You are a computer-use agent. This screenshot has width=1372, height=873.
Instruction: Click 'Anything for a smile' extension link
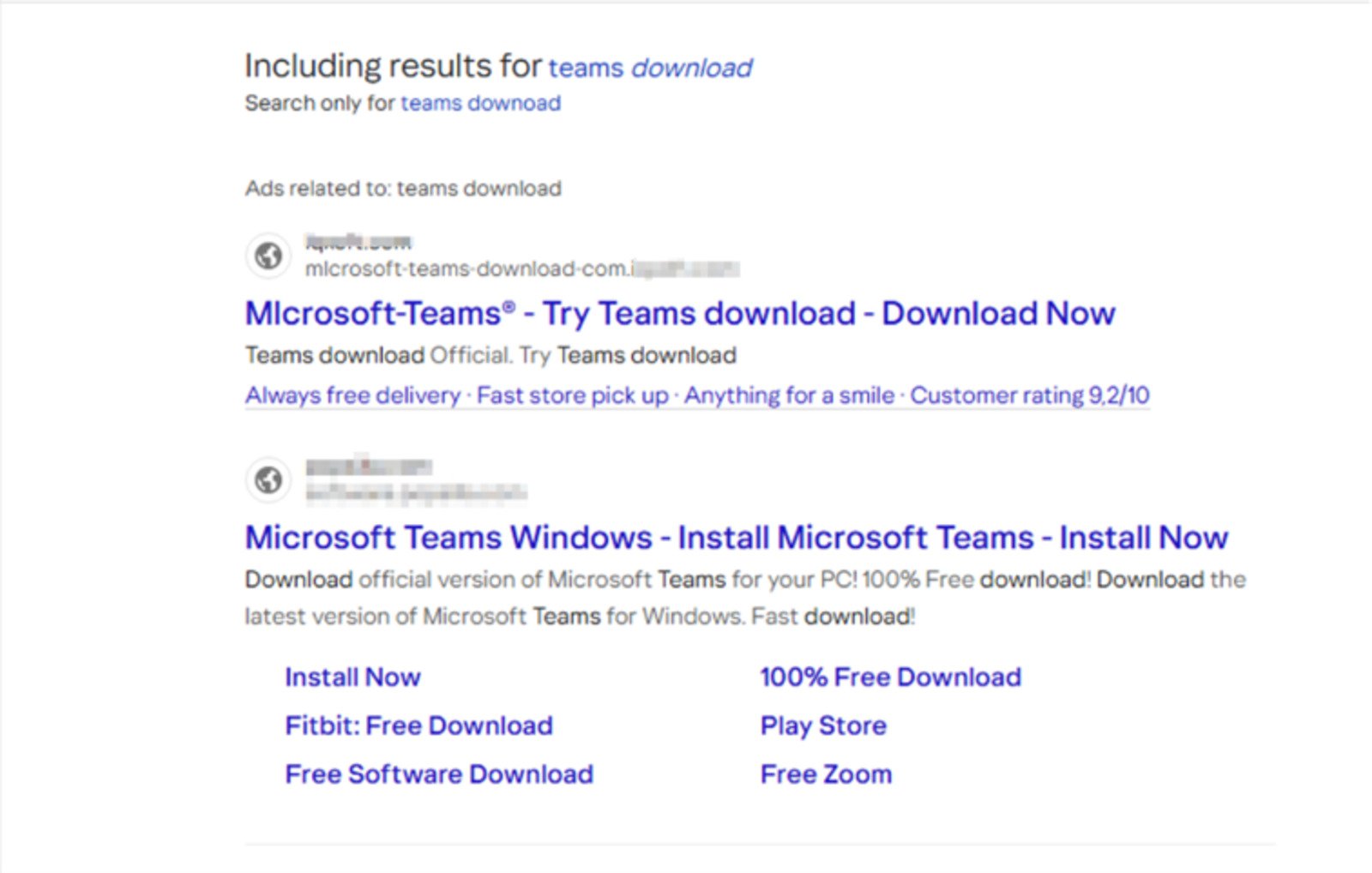click(789, 395)
